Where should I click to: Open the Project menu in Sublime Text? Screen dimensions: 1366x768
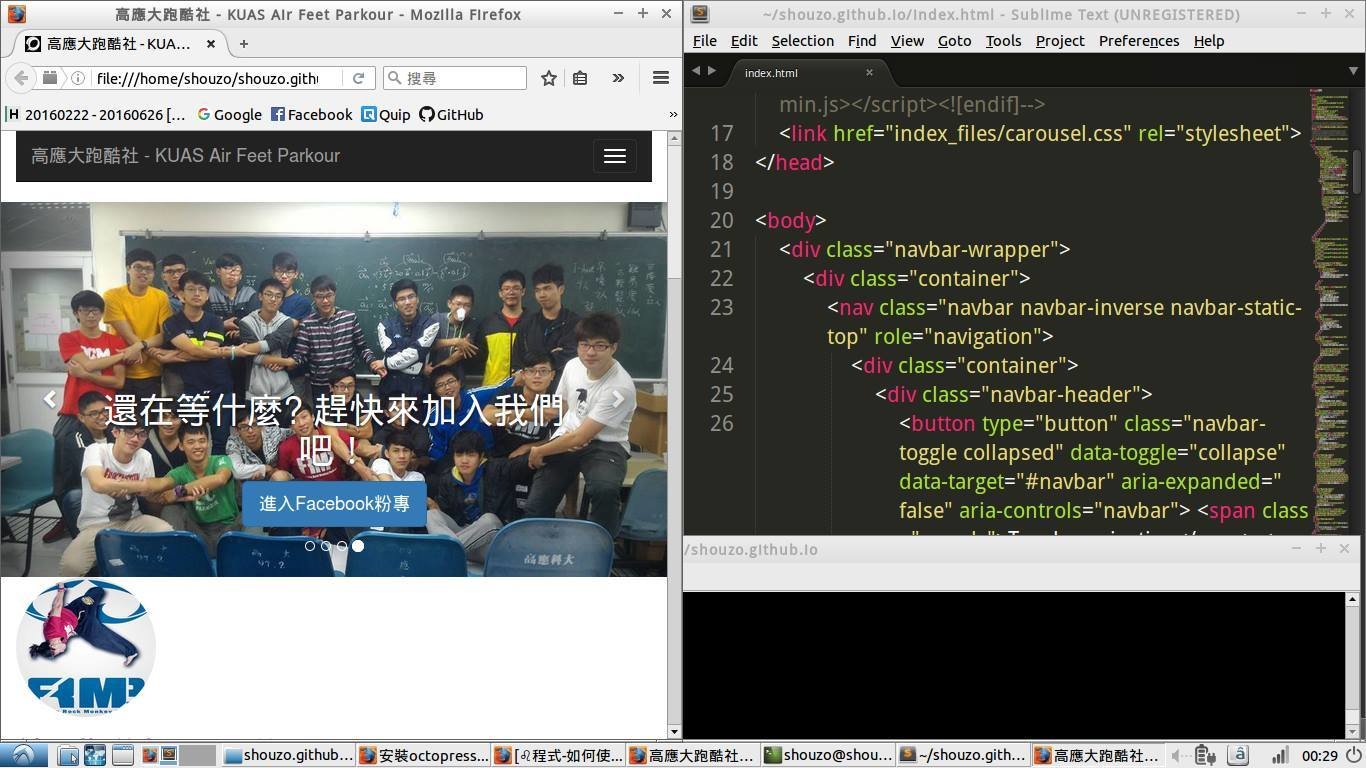1060,41
